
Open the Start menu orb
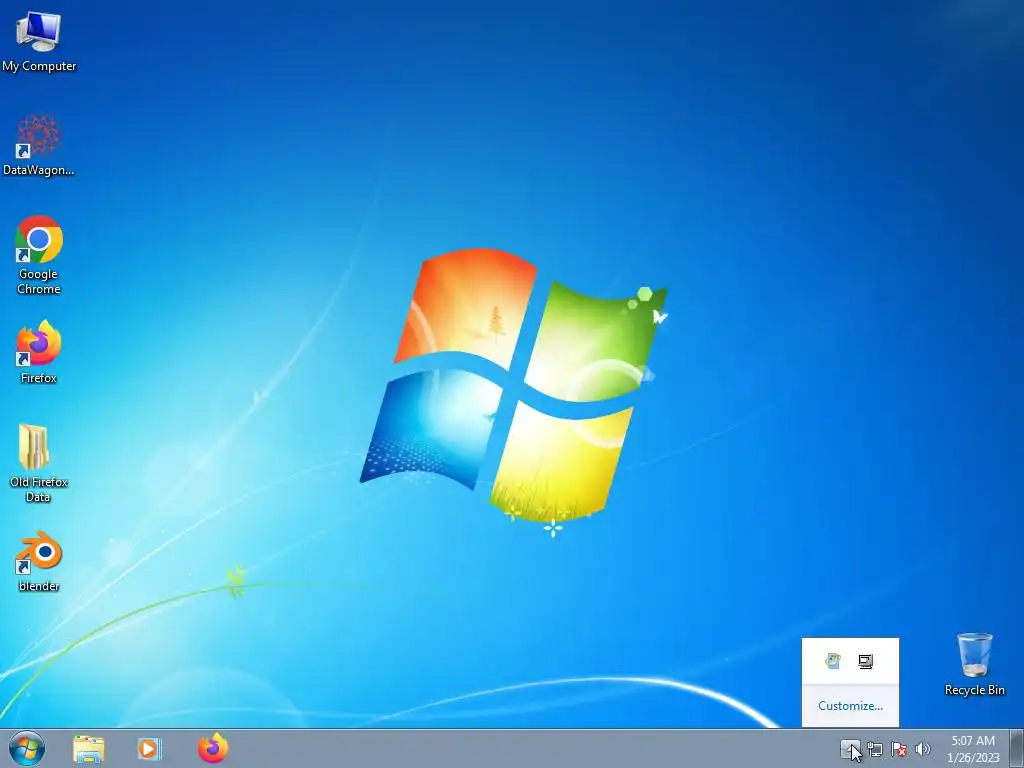pos(27,748)
